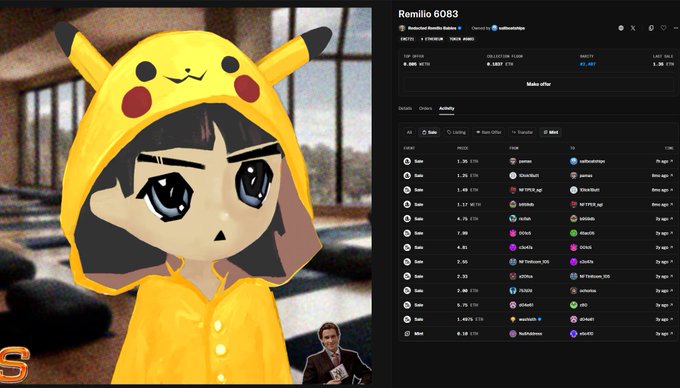The width and height of the screenshot is (680, 388).
Task: Open the transaction arrow for the 7h ago sale
Action: (672, 161)
